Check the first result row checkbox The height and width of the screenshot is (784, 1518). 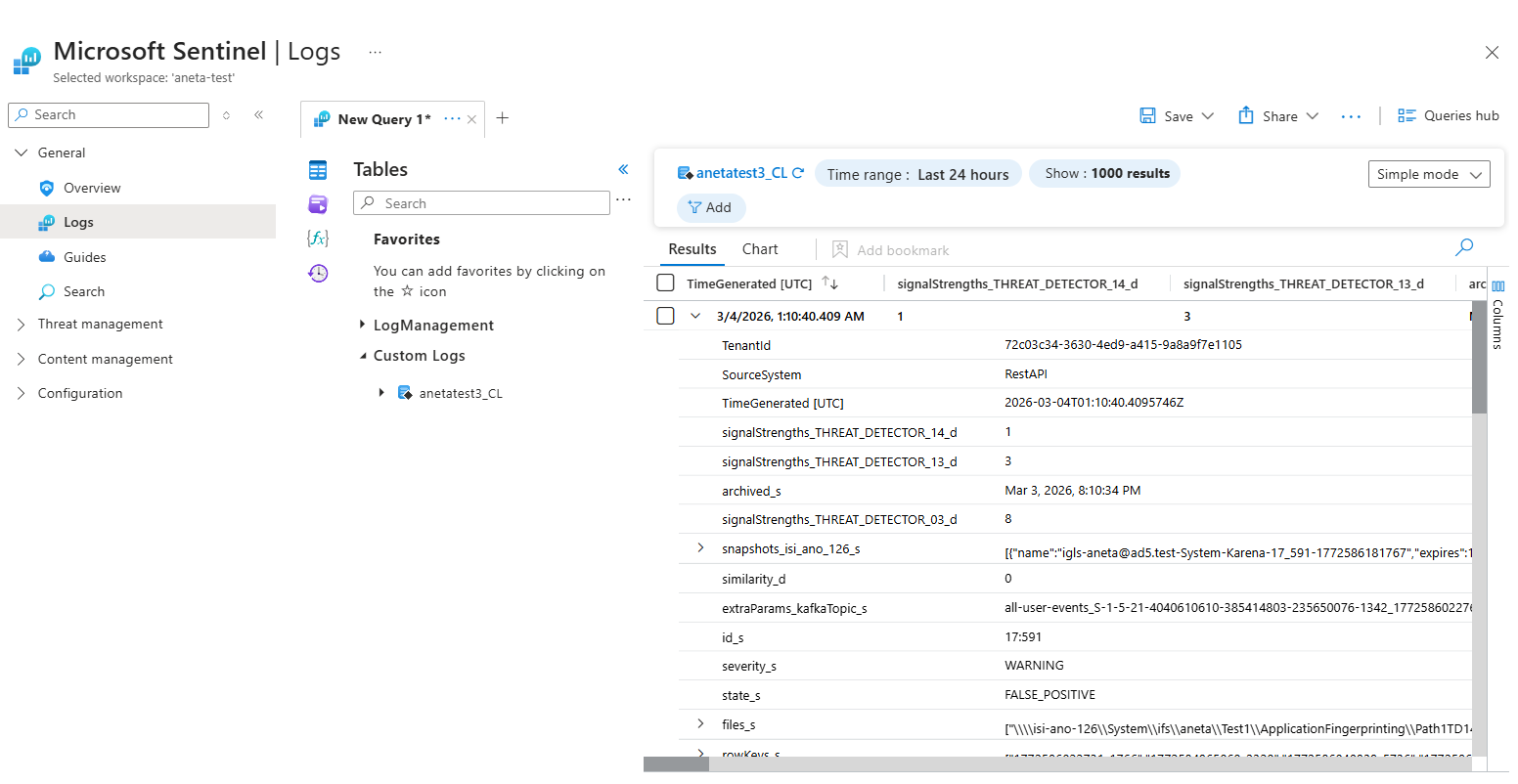point(666,316)
